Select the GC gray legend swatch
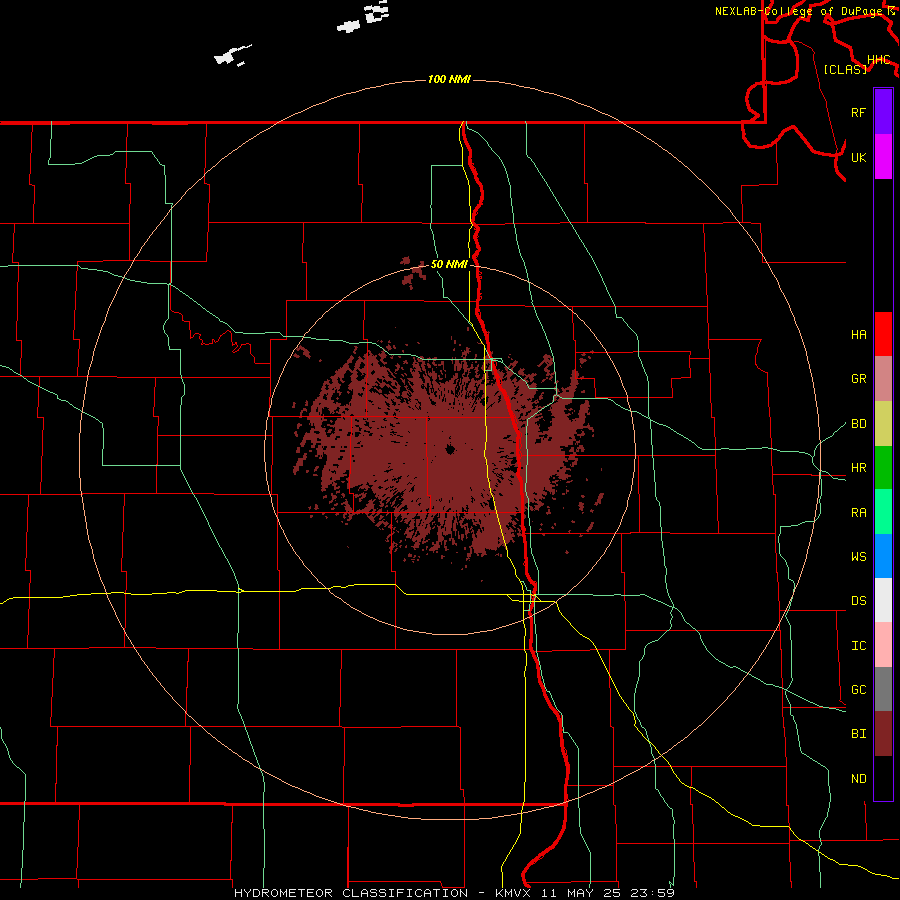 point(883,689)
